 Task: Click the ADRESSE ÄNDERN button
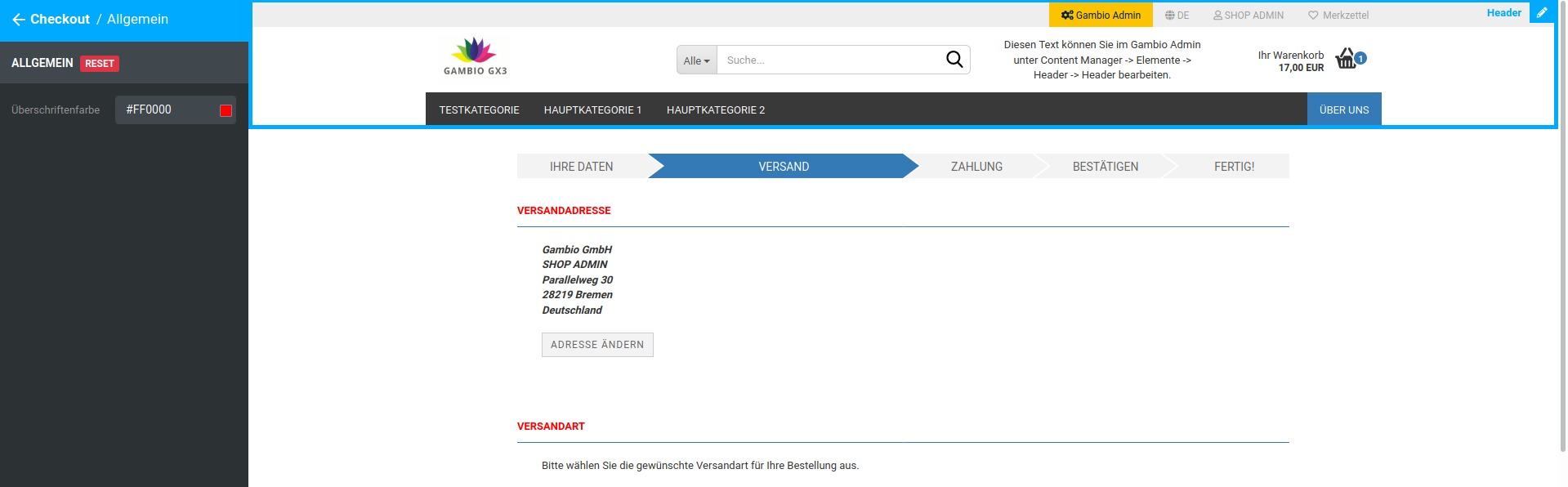[x=596, y=345]
